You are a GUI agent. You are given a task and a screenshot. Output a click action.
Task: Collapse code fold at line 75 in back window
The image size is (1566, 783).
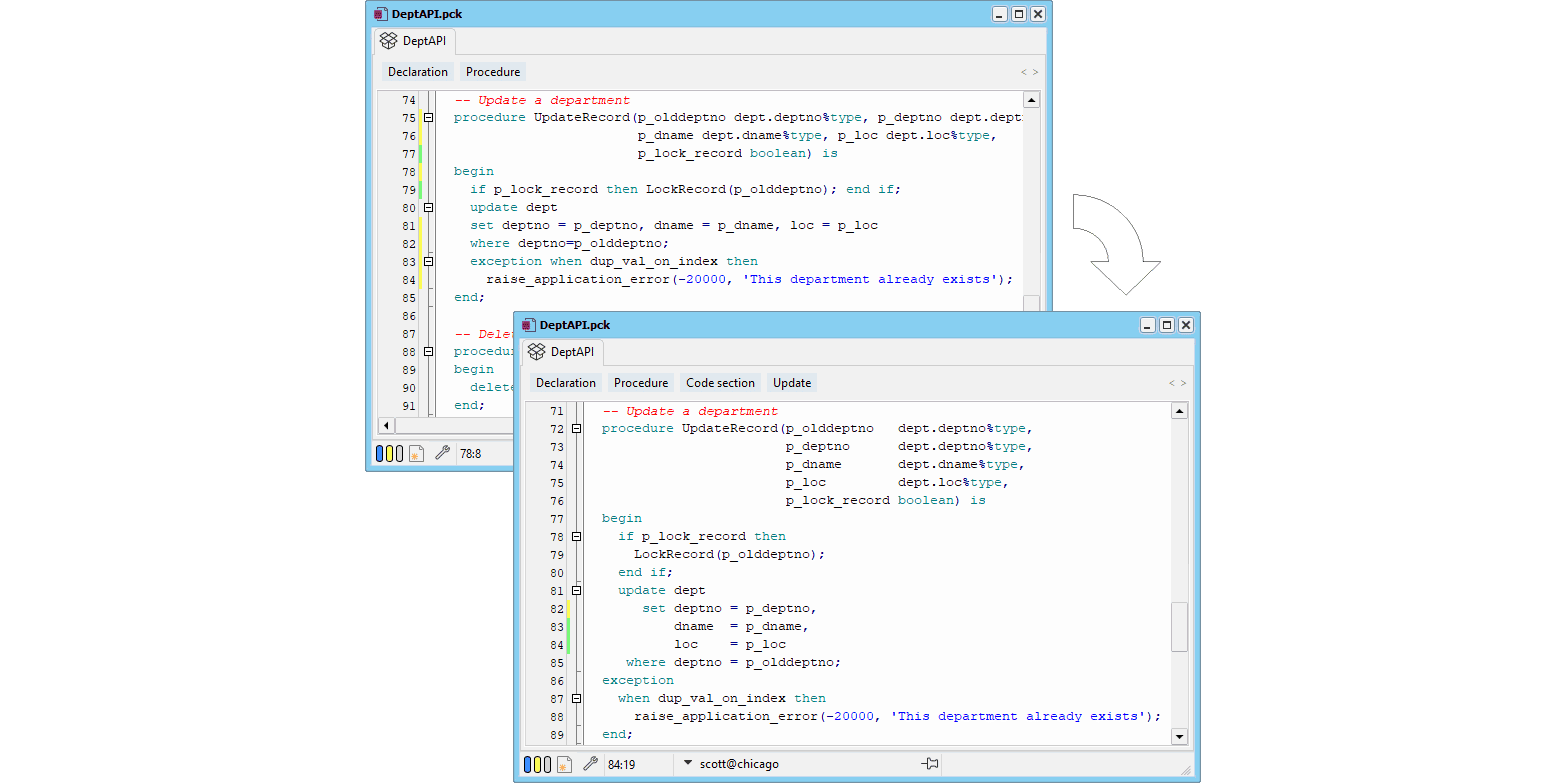coord(428,118)
